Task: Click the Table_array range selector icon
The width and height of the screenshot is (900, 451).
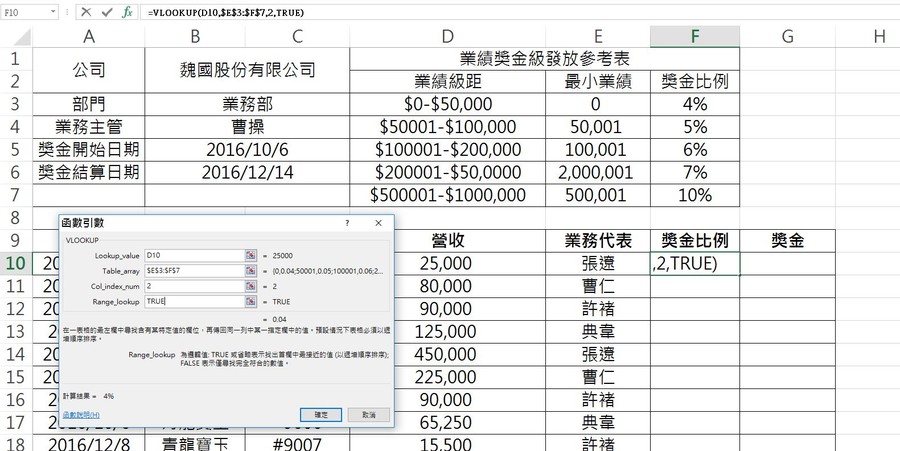Action: point(251,271)
